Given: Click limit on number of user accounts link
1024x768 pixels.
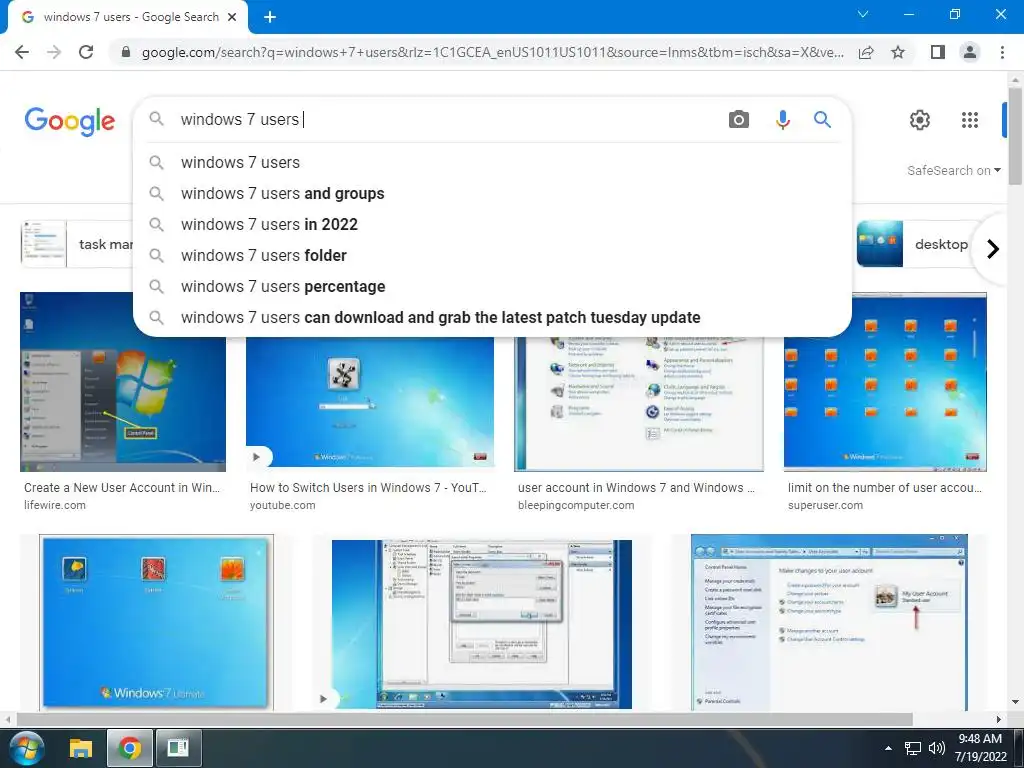Looking at the screenshot, I should 885,488.
